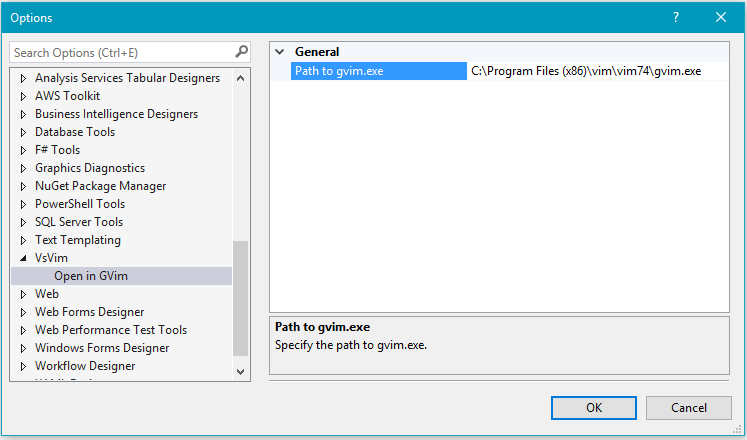Confirm with the OK button
Image resolution: width=747 pixels, height=440 pixels.
[x=594, y=408]
